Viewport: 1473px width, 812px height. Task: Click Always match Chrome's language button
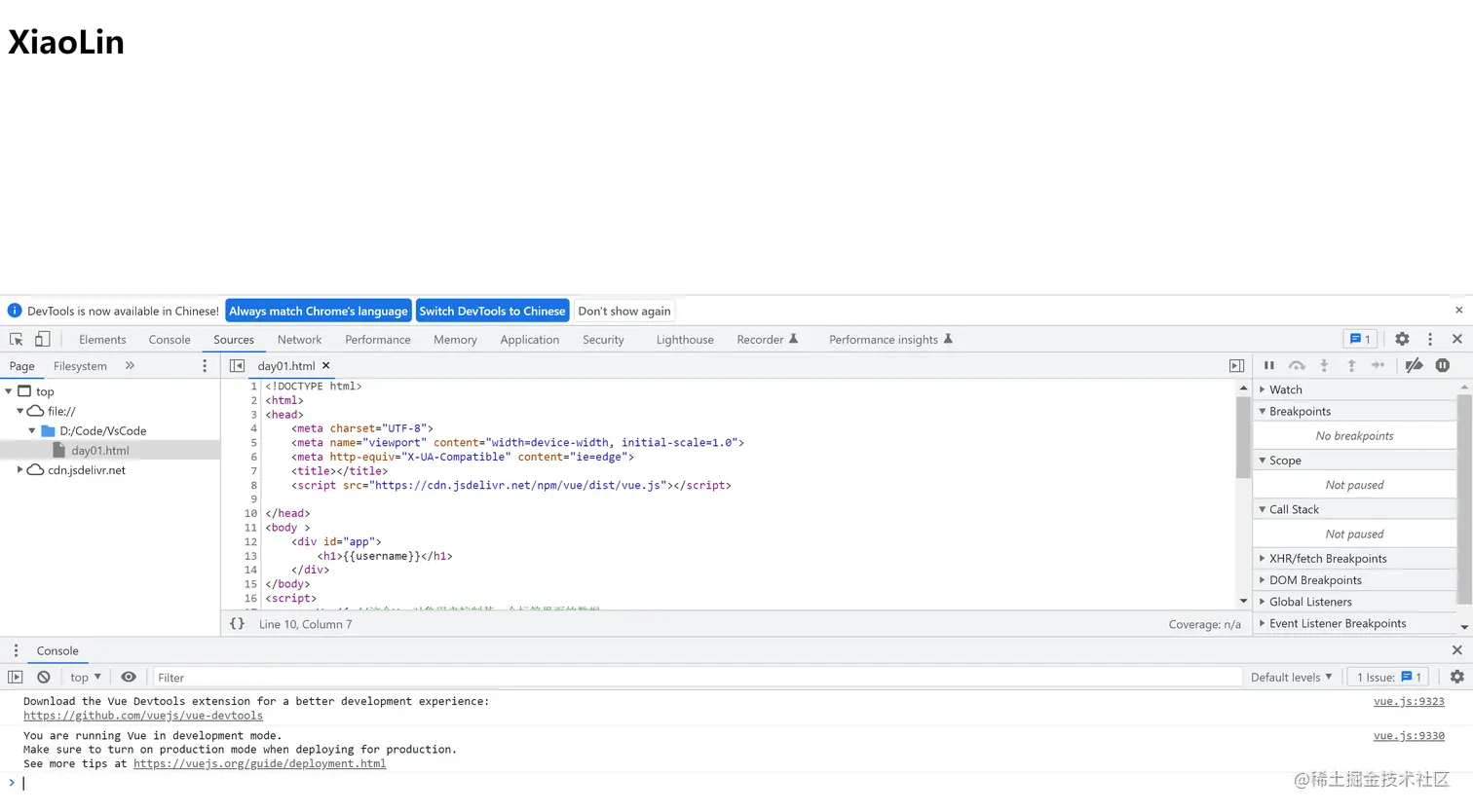click(x=319, y=311)
